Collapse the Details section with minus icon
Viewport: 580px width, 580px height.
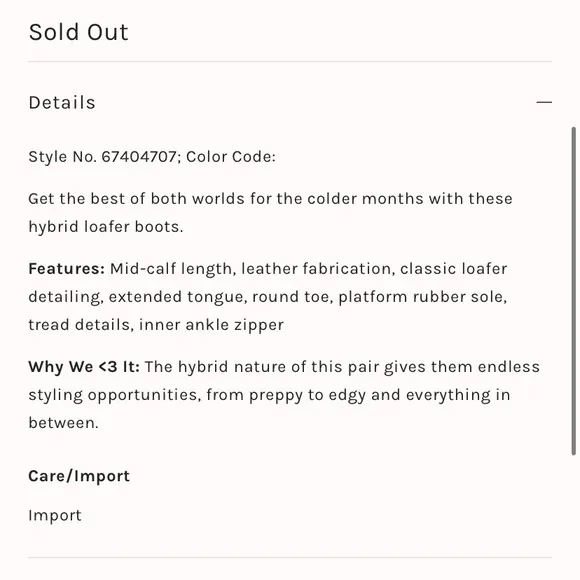click(544, 102)
